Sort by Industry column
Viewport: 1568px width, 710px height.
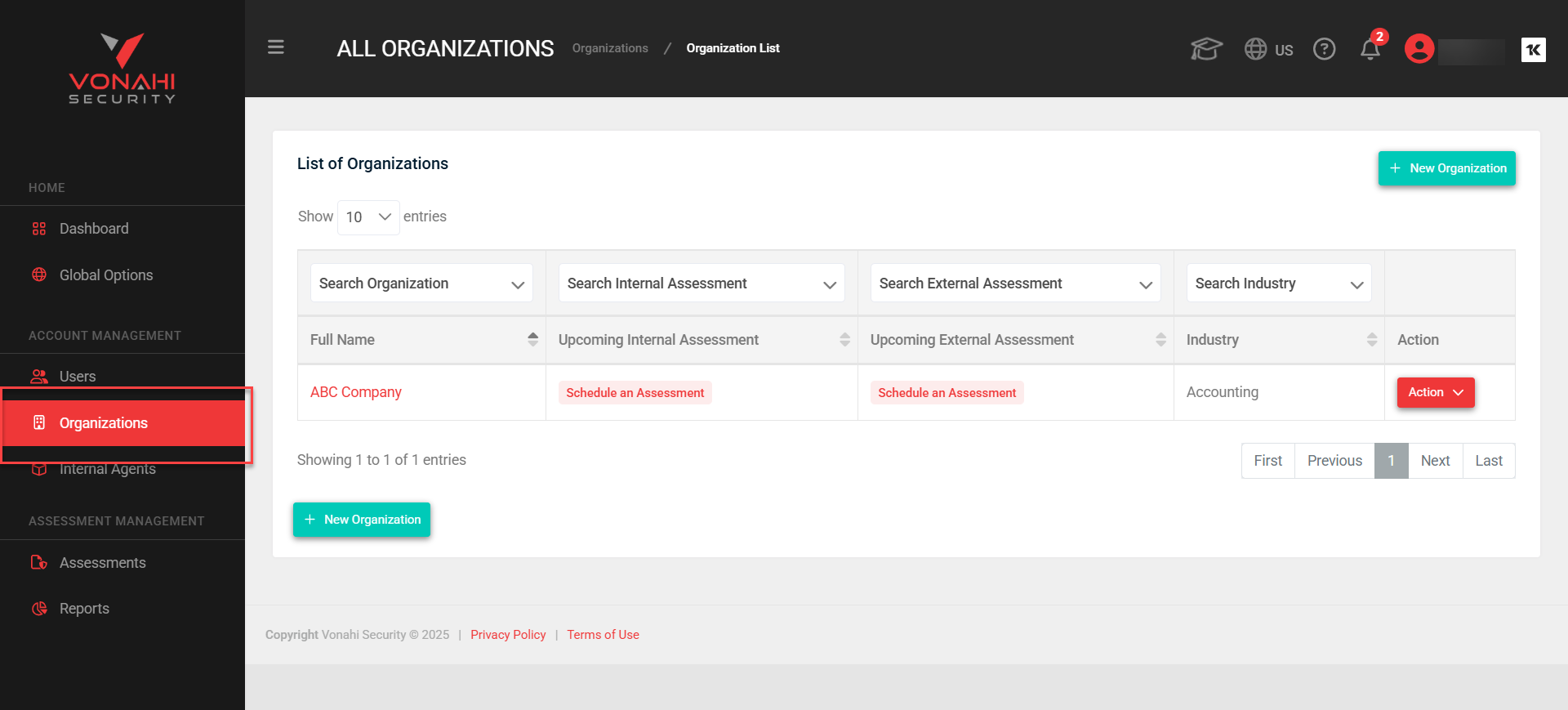[1279, 340]
